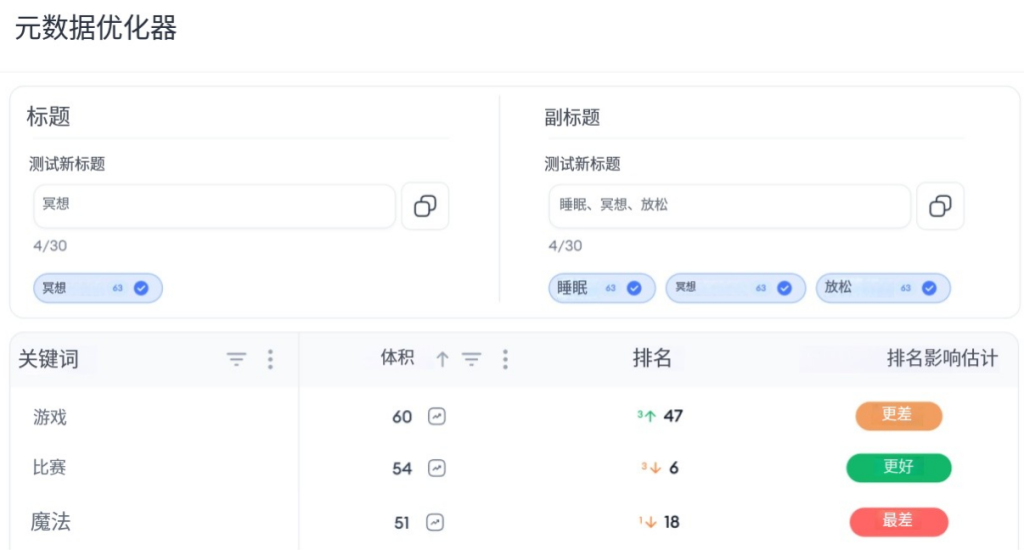Open the 关键词 column three-dot menu
The image size is (1024, 550).
270,359
